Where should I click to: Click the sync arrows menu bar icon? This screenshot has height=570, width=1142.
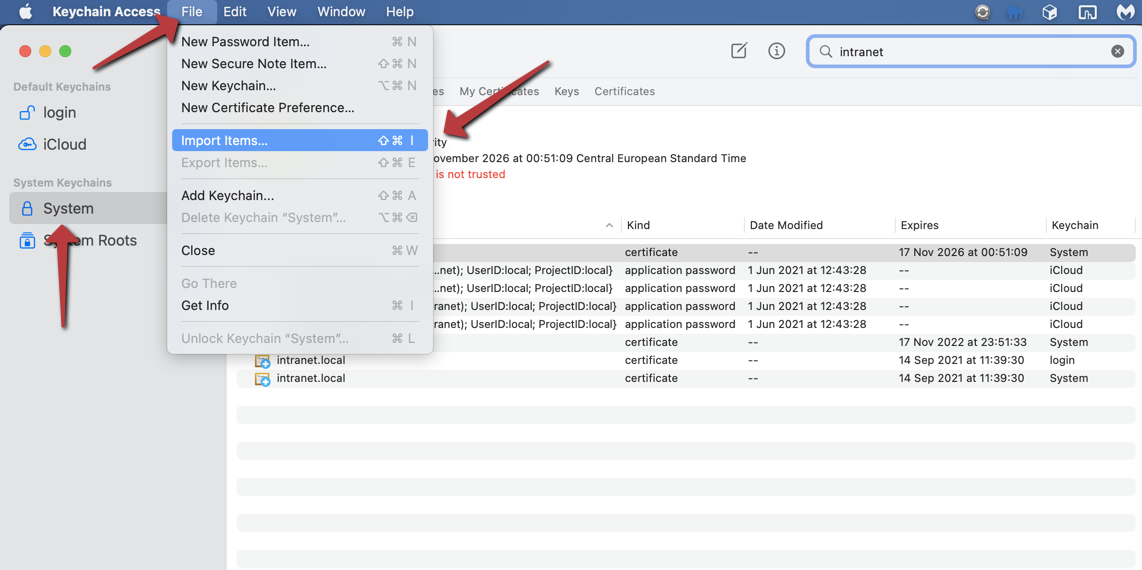tap(982, 12)
